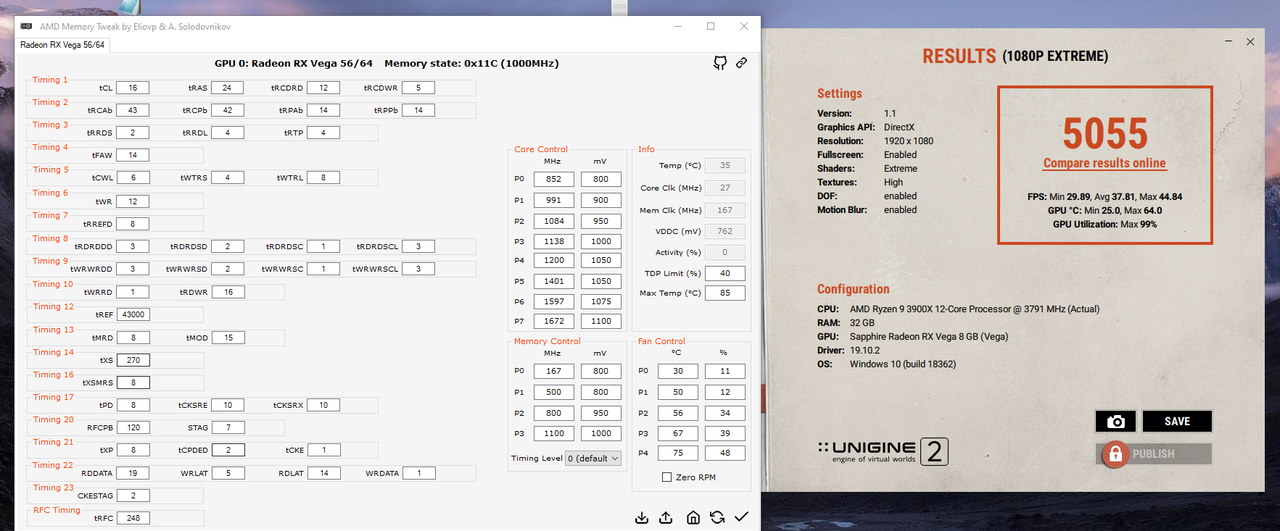Click the tWRWRSD value field

coord(227,269)
